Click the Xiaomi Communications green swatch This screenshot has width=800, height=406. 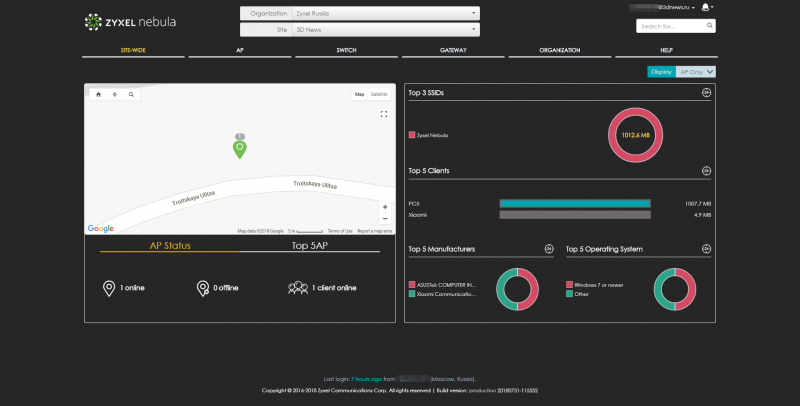coord(412,294)
